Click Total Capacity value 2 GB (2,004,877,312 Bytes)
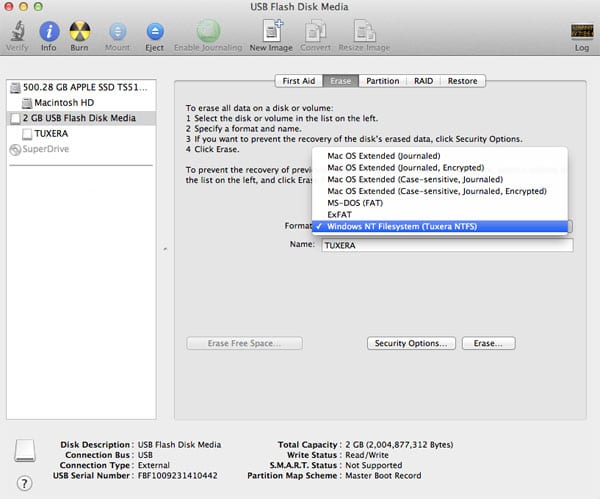This screenshot has width=600, height=499. tap(399, 445)
